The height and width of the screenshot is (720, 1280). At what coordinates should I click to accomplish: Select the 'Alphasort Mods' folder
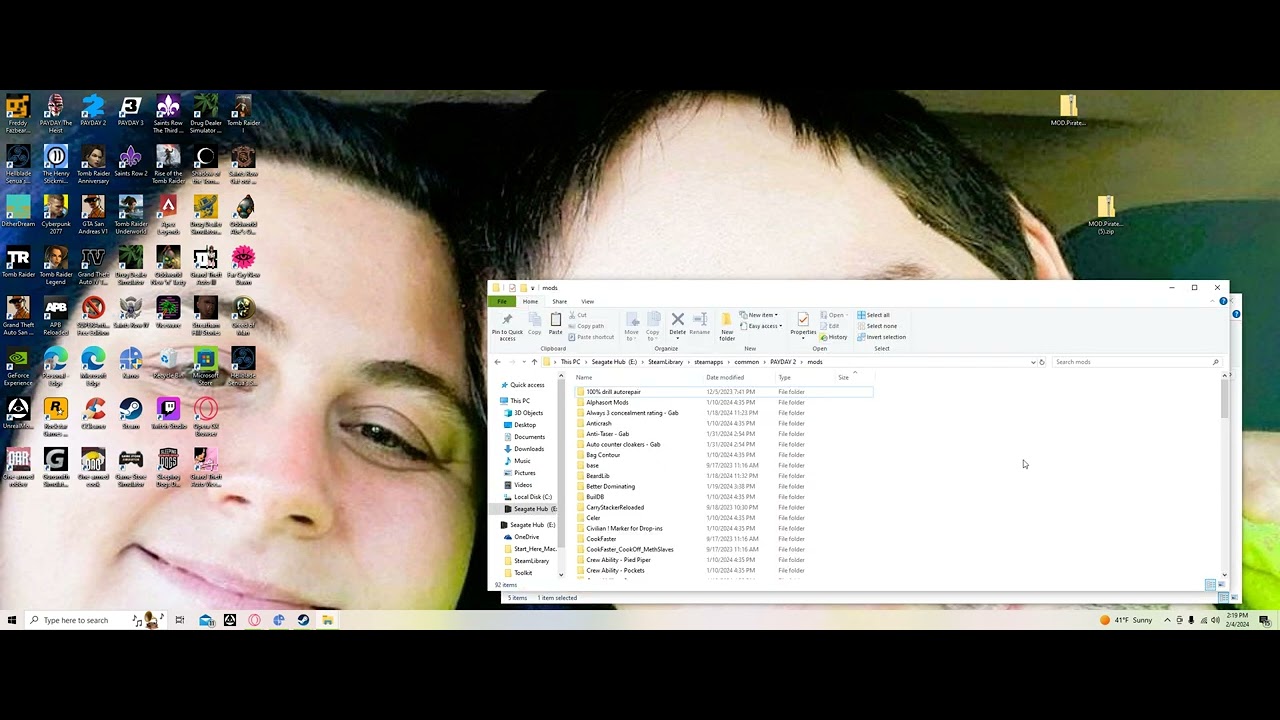[607, 402]
